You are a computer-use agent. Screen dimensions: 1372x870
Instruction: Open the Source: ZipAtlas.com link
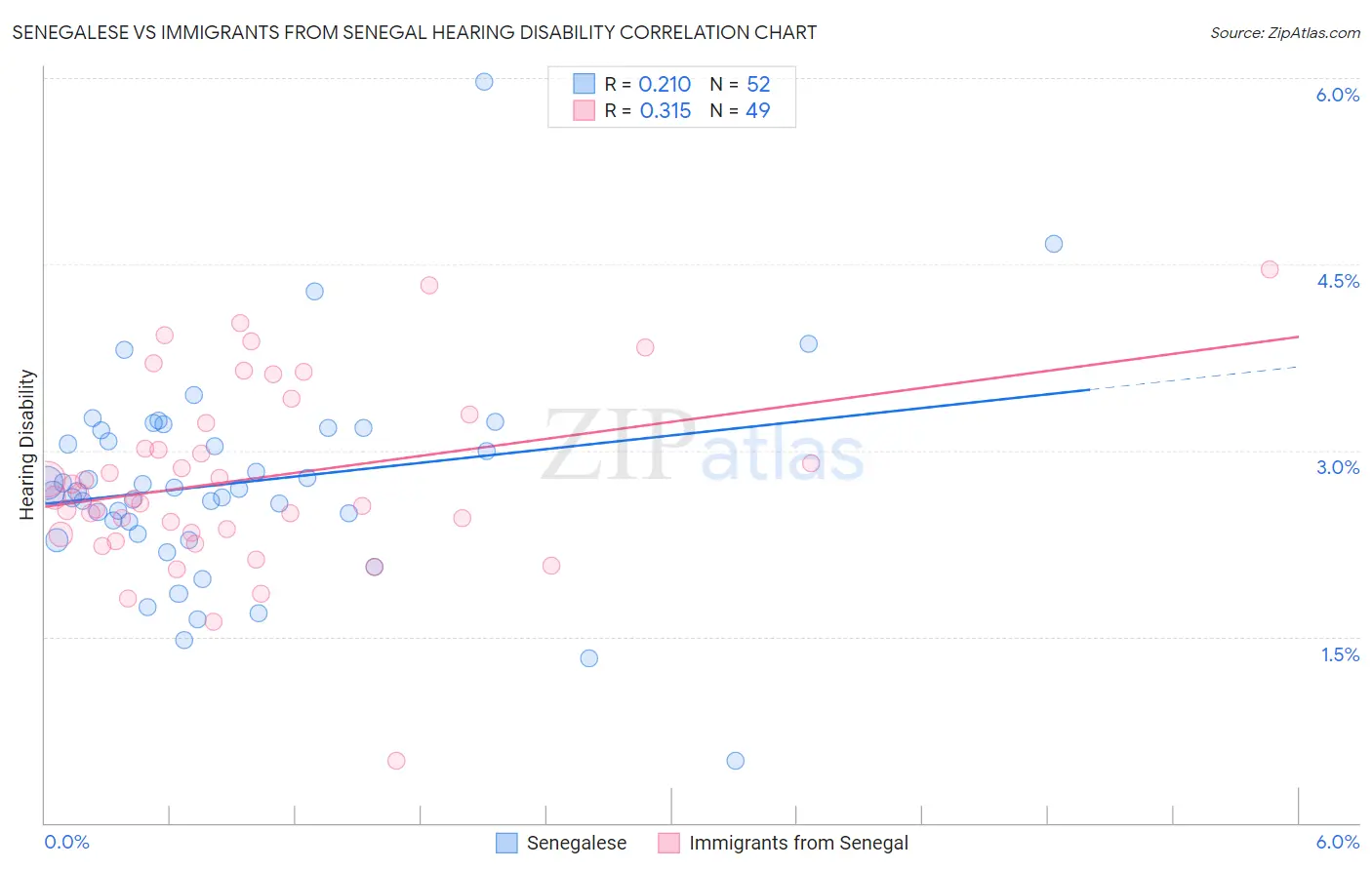click(x=1285, y=32)
